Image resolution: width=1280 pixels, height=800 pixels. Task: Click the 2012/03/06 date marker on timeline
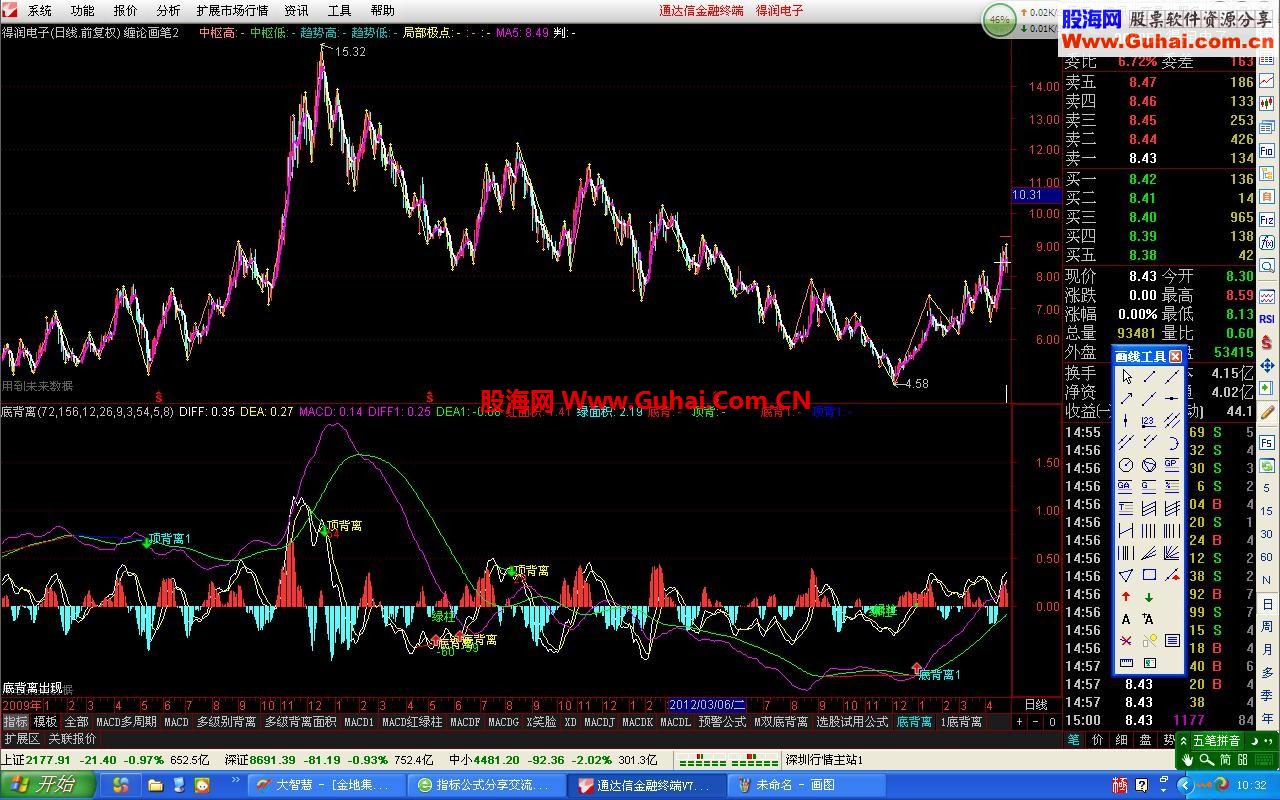706,705
